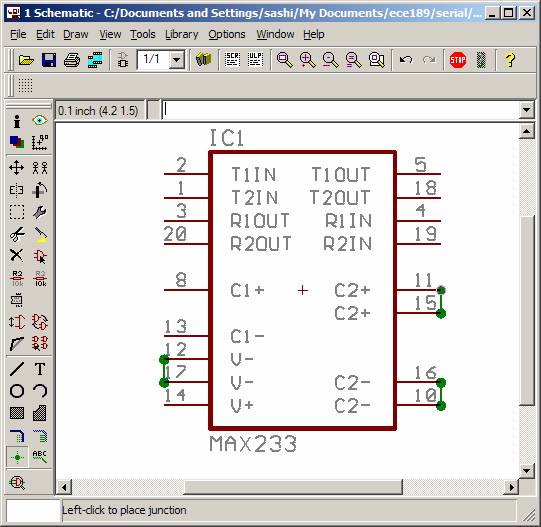Select the Bus tool

[x=17, y=436]
